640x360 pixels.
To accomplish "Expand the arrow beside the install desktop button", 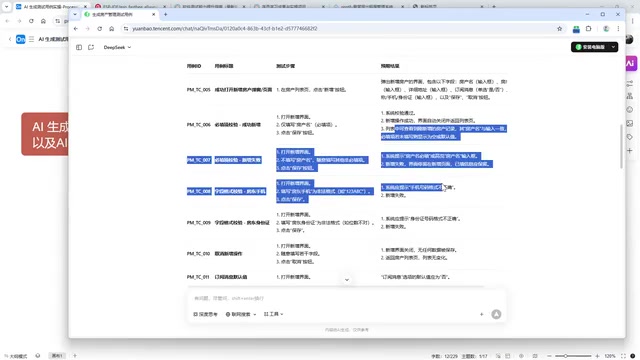I will click(613, 47).
